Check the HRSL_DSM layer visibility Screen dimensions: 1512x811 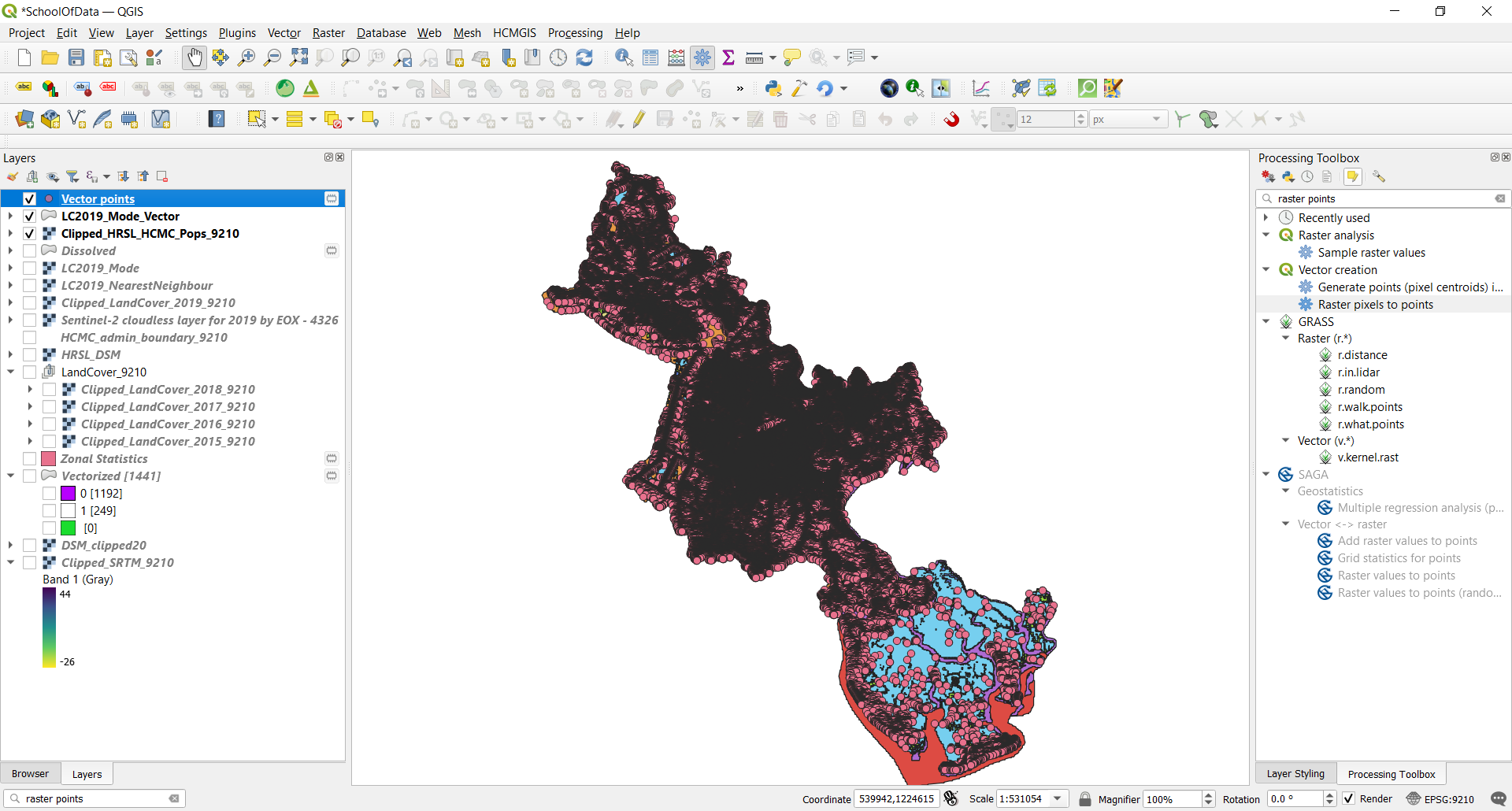(29, 355)
